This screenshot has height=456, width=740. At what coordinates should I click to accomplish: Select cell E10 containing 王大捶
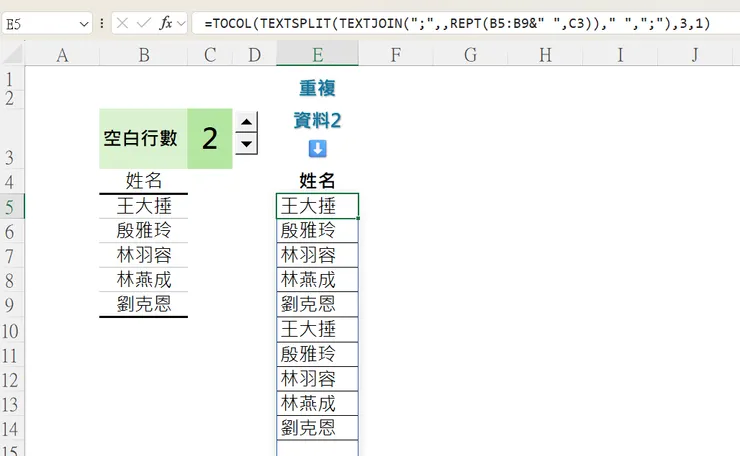pyautogui.click(x=317, y=329)
